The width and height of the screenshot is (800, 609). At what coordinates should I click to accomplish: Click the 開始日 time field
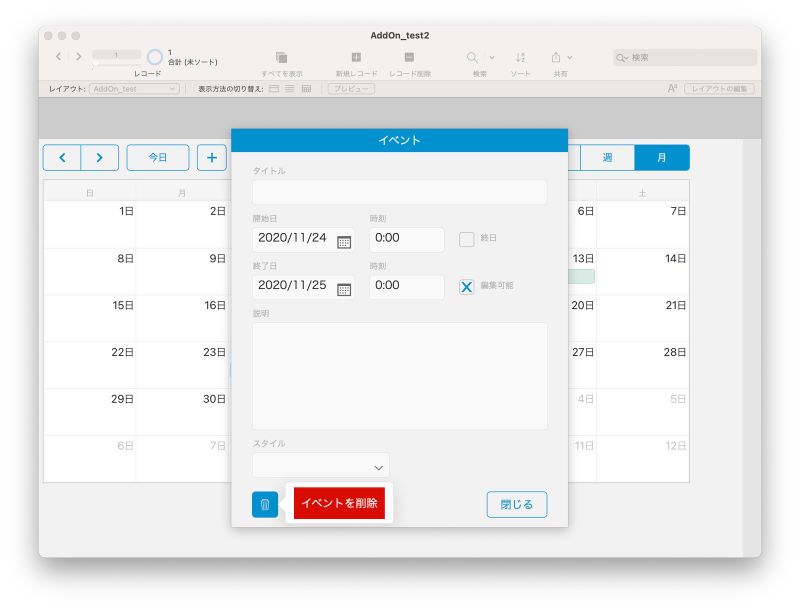(407, 239)
